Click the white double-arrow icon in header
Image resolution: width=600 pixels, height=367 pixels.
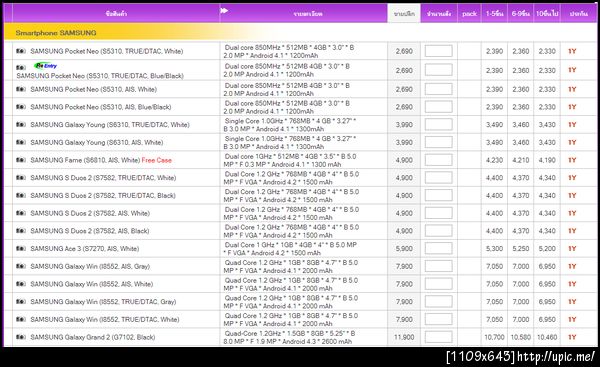(x=224, y=11)
